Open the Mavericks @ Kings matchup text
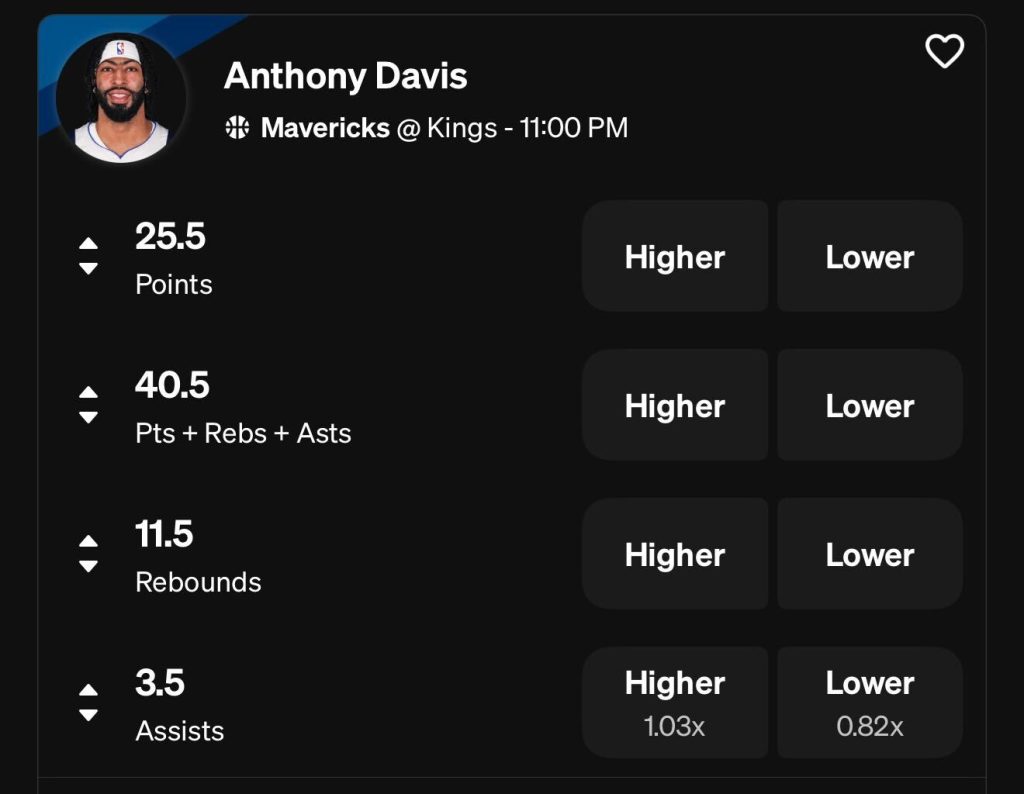The image size is (1024, 794). click(444, 128)
